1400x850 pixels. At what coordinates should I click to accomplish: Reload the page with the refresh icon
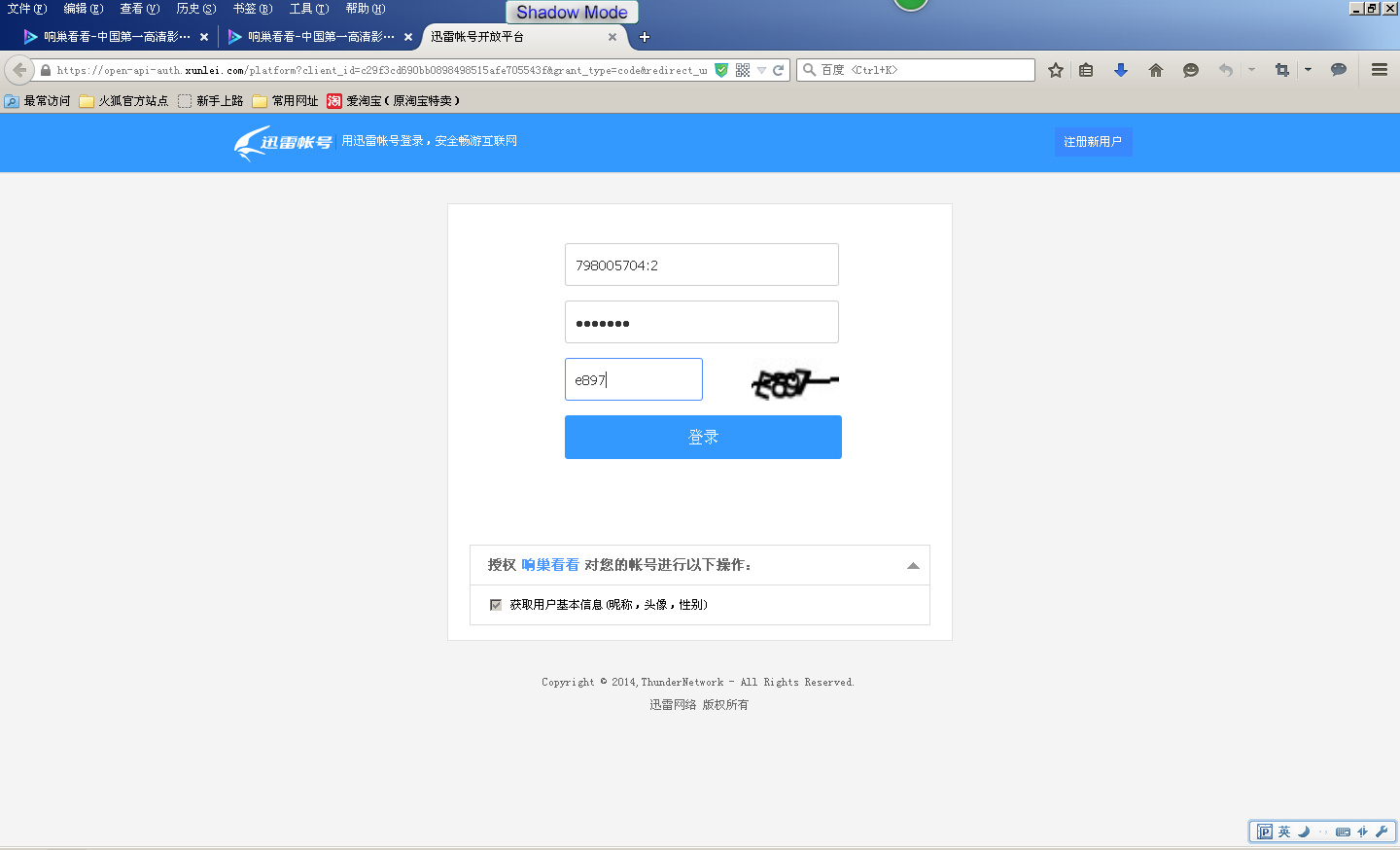(x=778, y=70)
